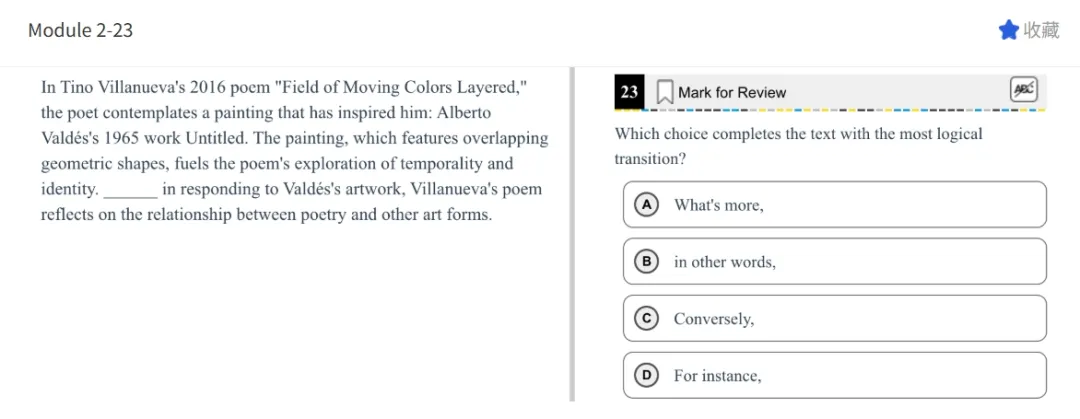
Task: Click the 收藏 label beside the star
Action: pyautogui.click(x=1041, y=30)
